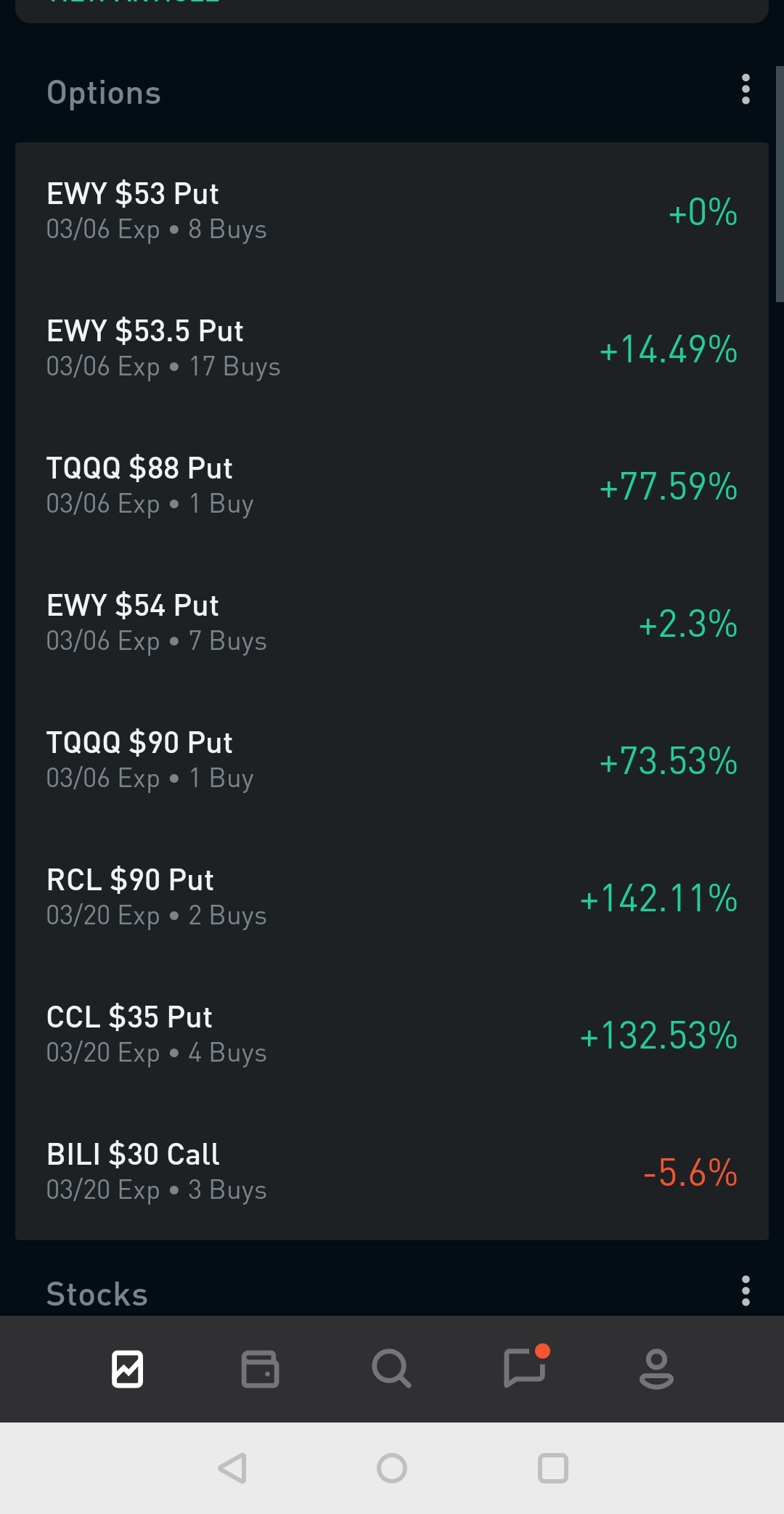The image size is (784, 1514).
Task: Open the EWY $53 Put position
Action: coord(392,211)
